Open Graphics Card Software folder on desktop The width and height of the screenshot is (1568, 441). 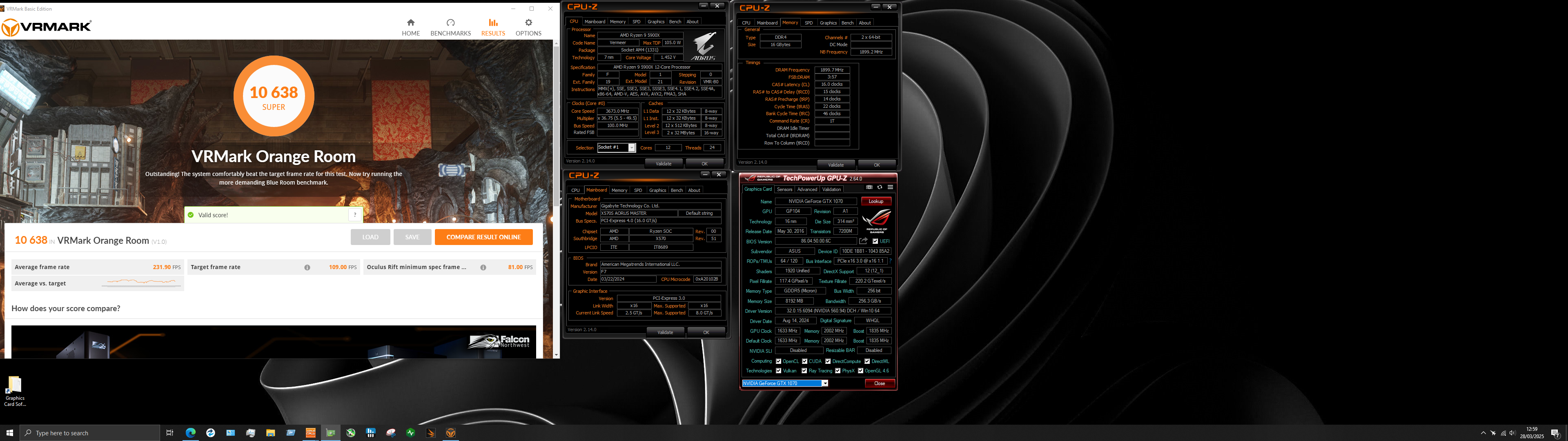[15, 391]
